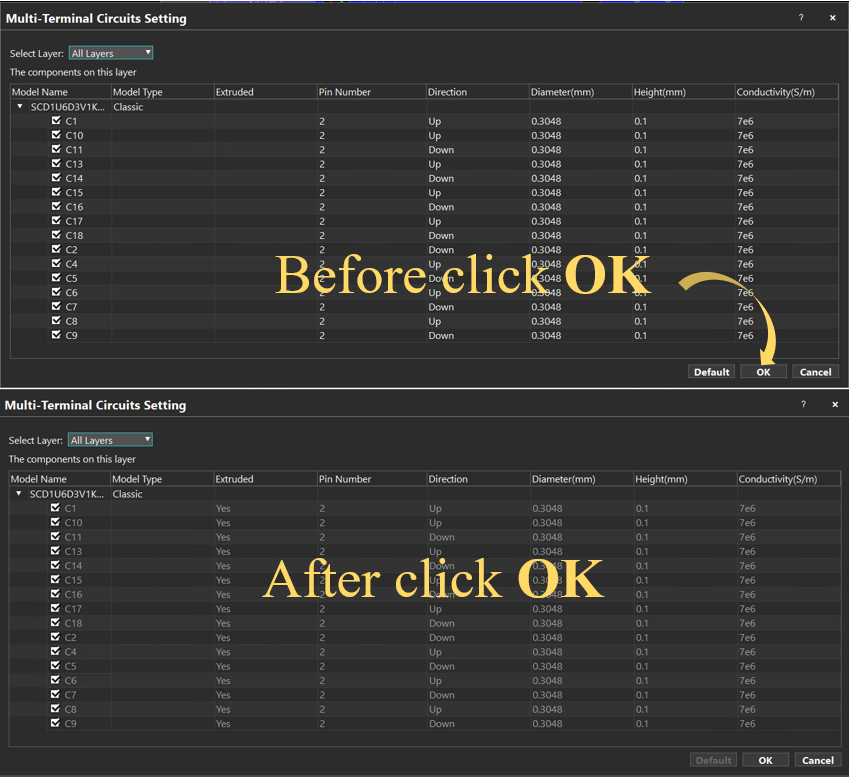Toggle C2 checkbox in lower dialog
Screen dimensions: 850x778
pyautogui.click(x=55, y=636)
